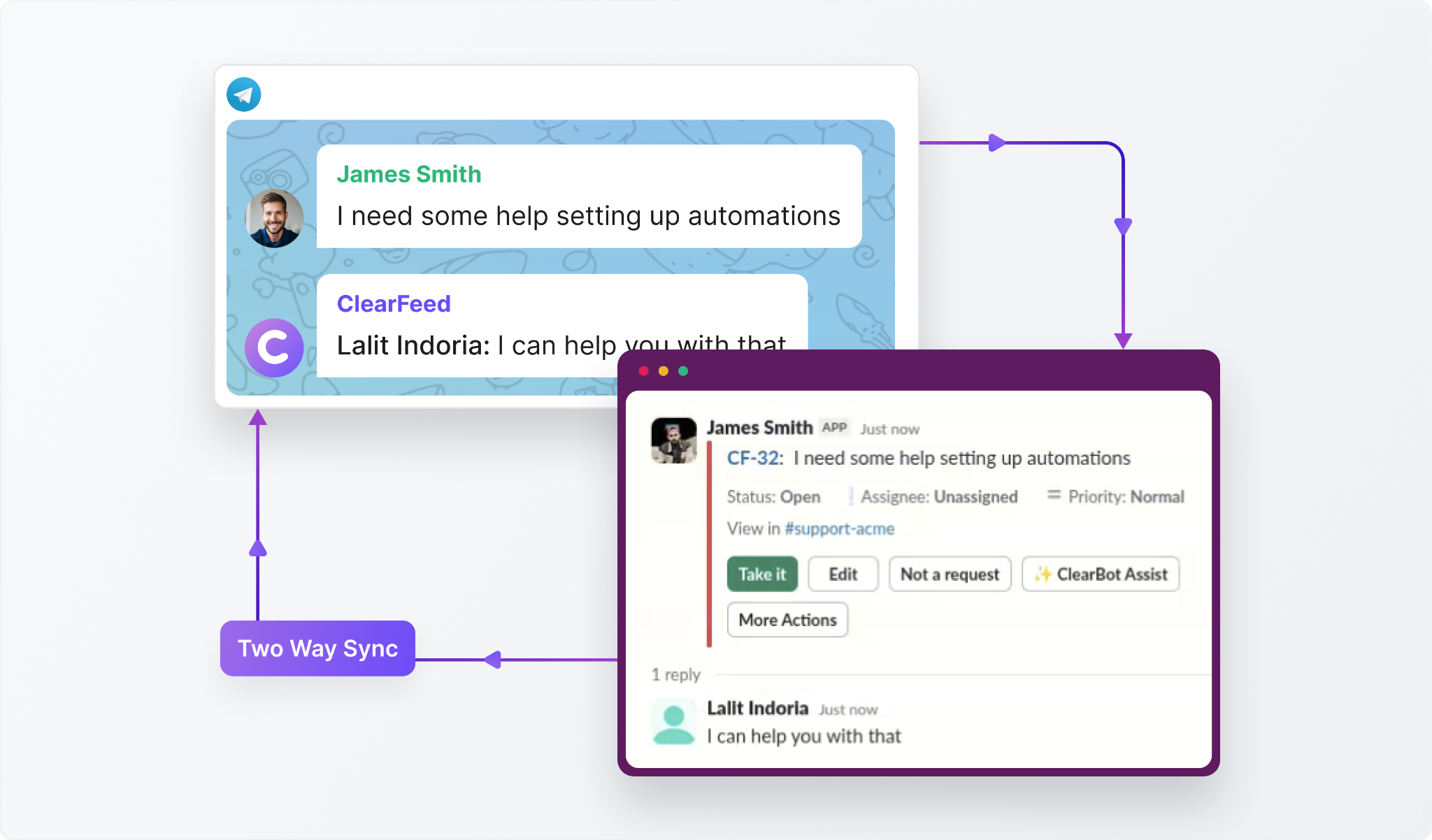Screen dimensions: 1432x840
Task: Click the Lalit Indoria name in Slack reply
Action: [758, 708]
